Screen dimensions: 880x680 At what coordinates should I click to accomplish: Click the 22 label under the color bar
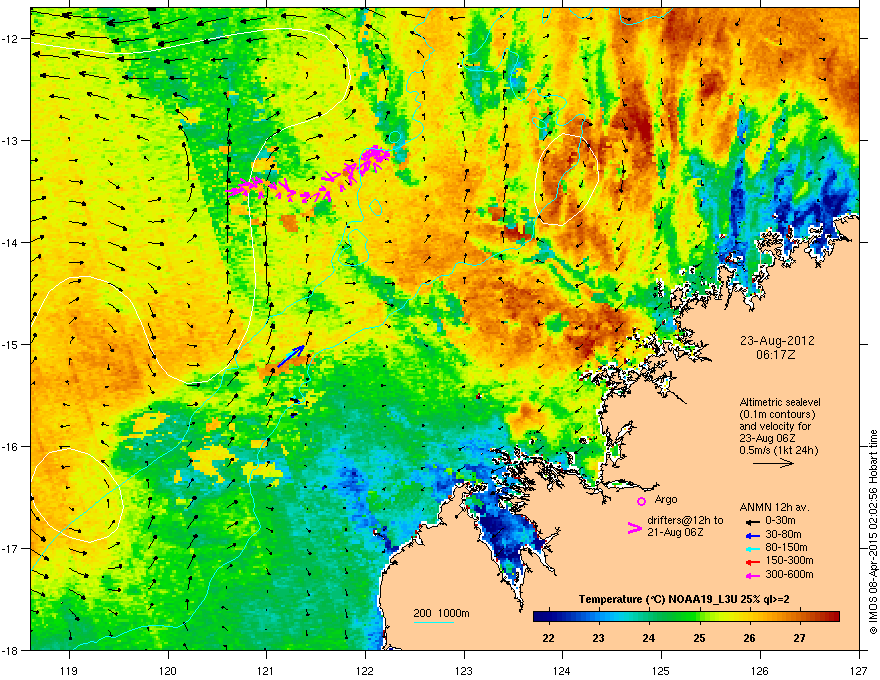click(548, 638)
